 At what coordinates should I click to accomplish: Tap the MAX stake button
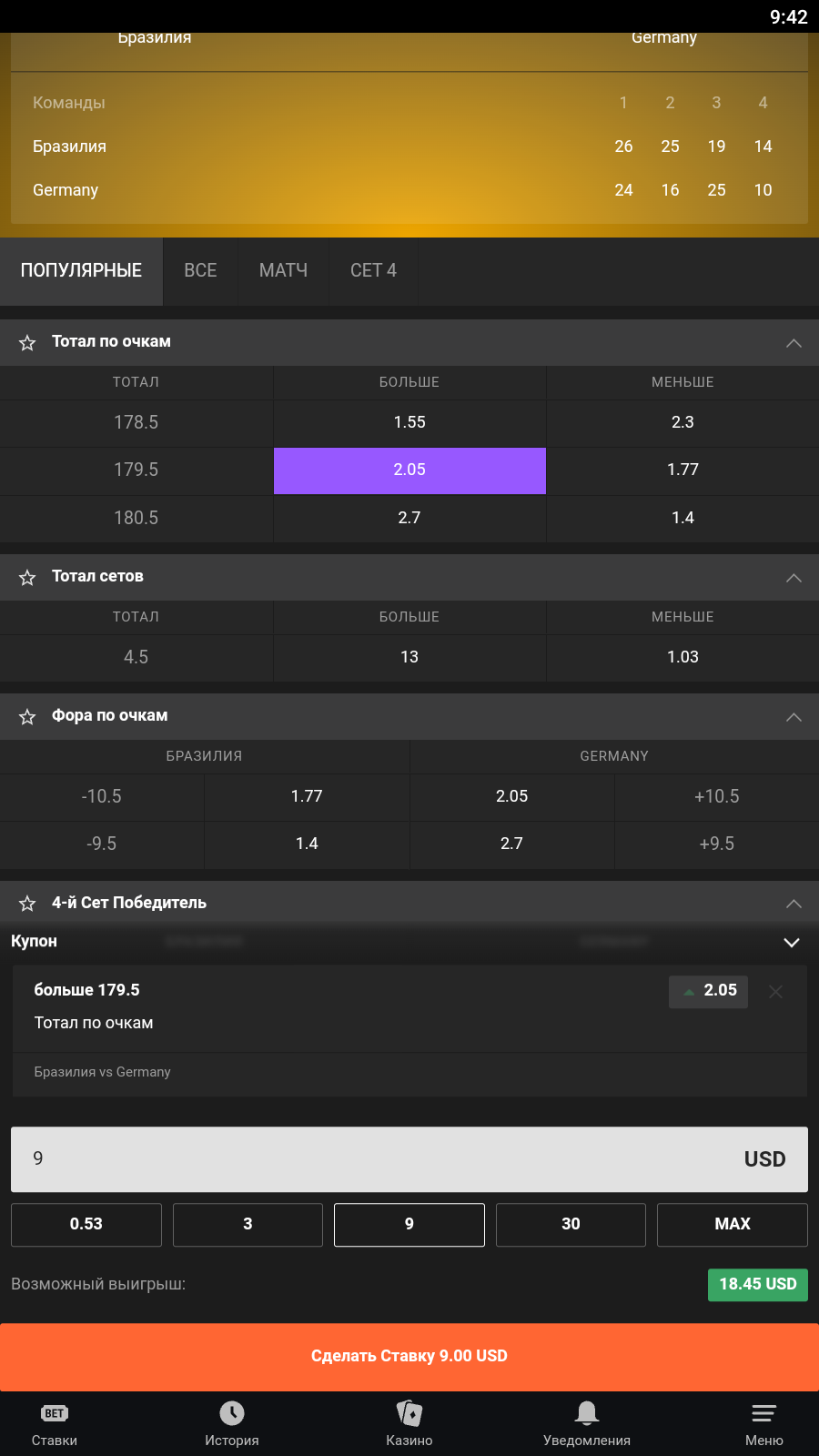732,1225
